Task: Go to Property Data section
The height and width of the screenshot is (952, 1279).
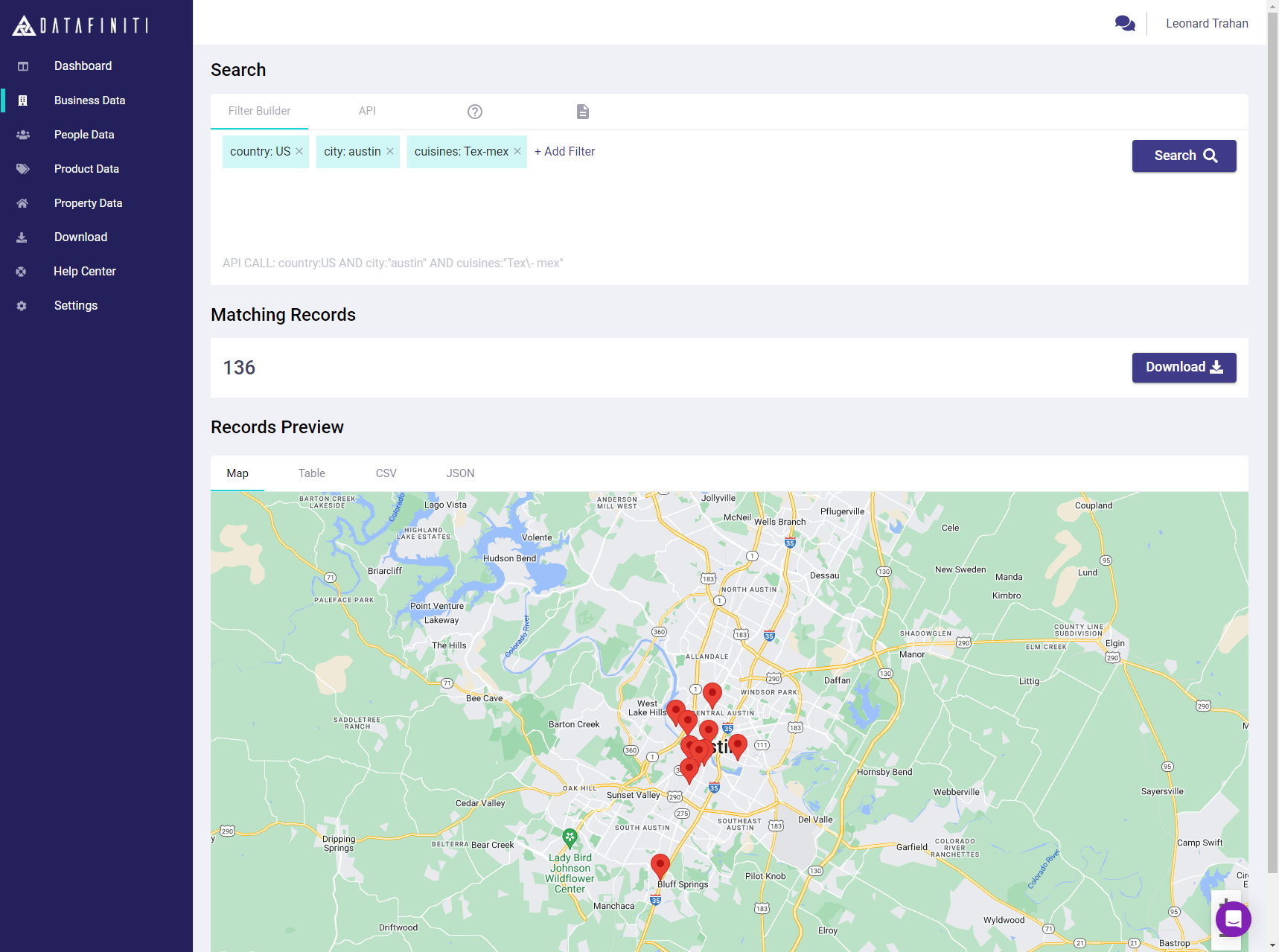Action: [88, 203]
